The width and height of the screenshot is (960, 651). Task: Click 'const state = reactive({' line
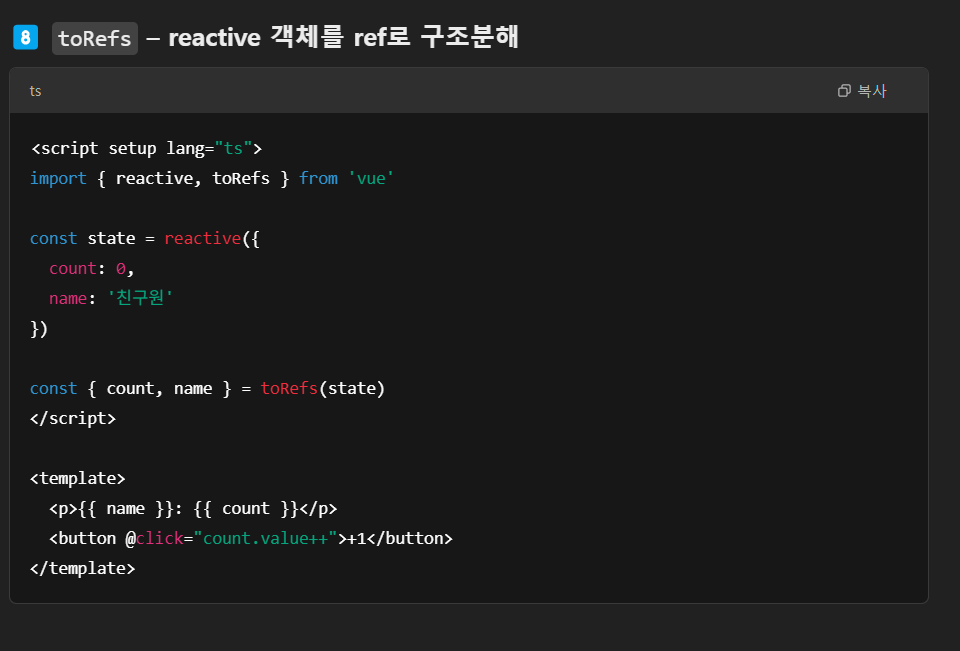[145, 238]
